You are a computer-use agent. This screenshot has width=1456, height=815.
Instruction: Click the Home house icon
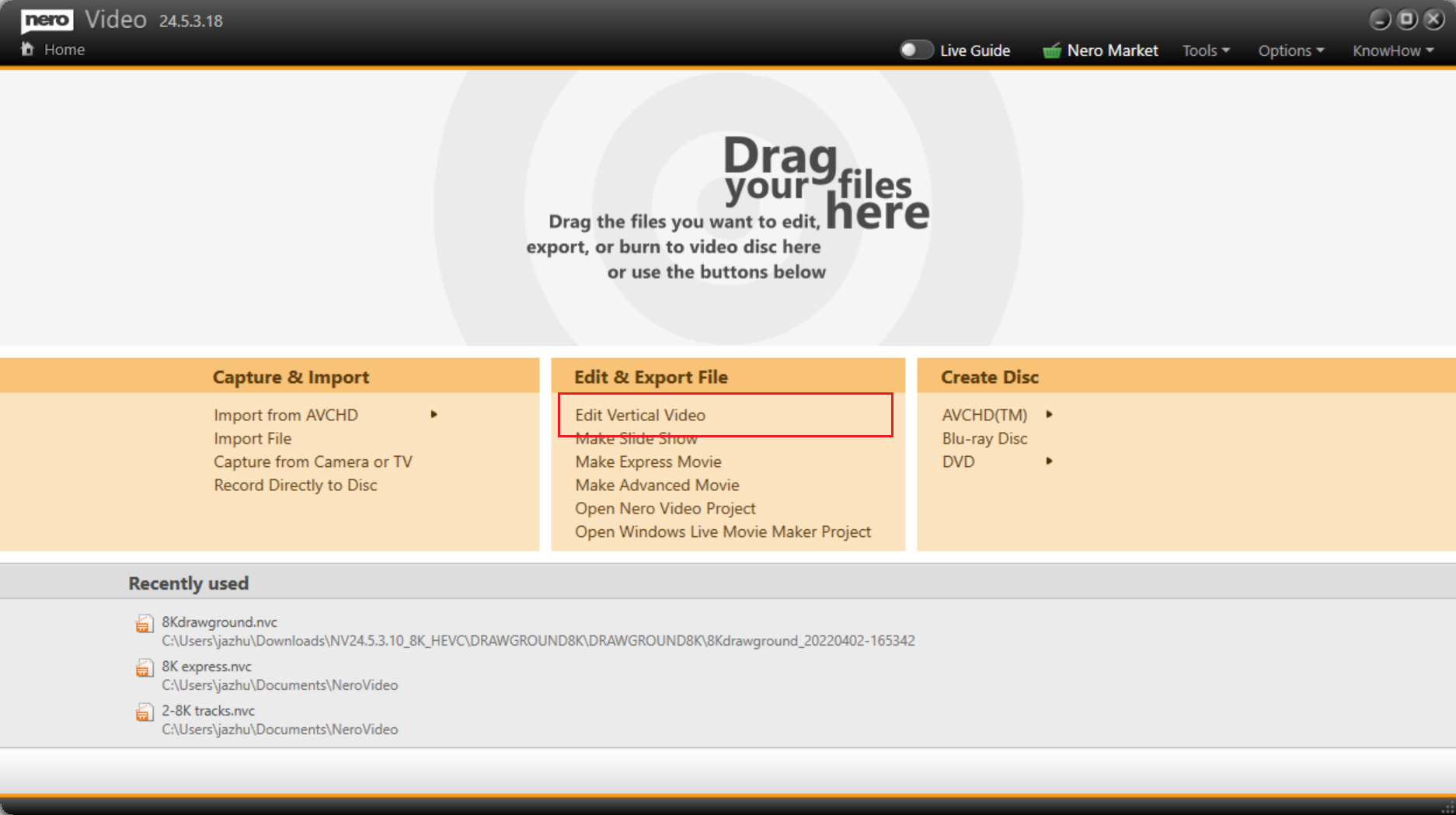click(x=28, y=49)
